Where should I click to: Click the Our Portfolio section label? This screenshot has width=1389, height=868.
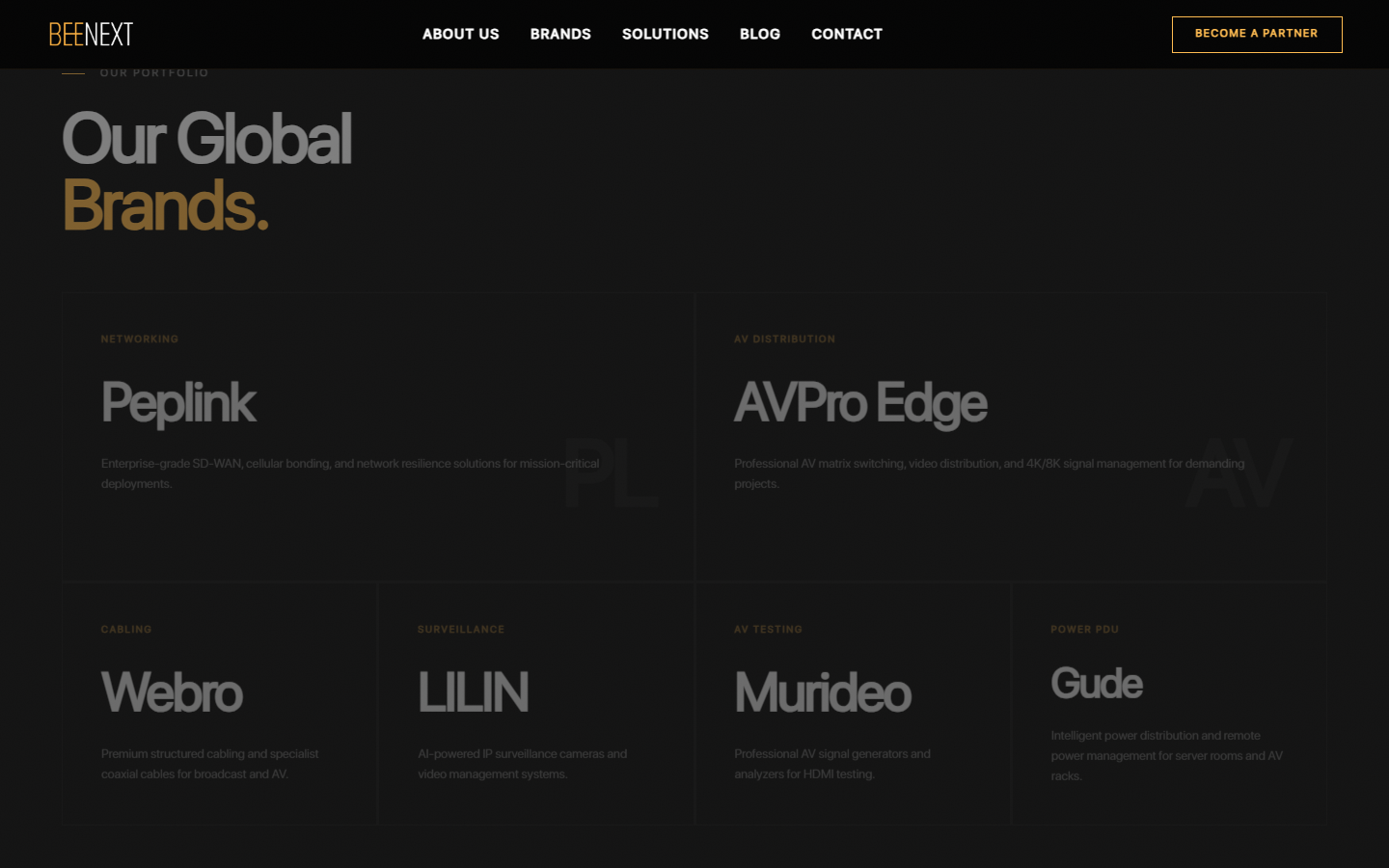pos(154,73)
